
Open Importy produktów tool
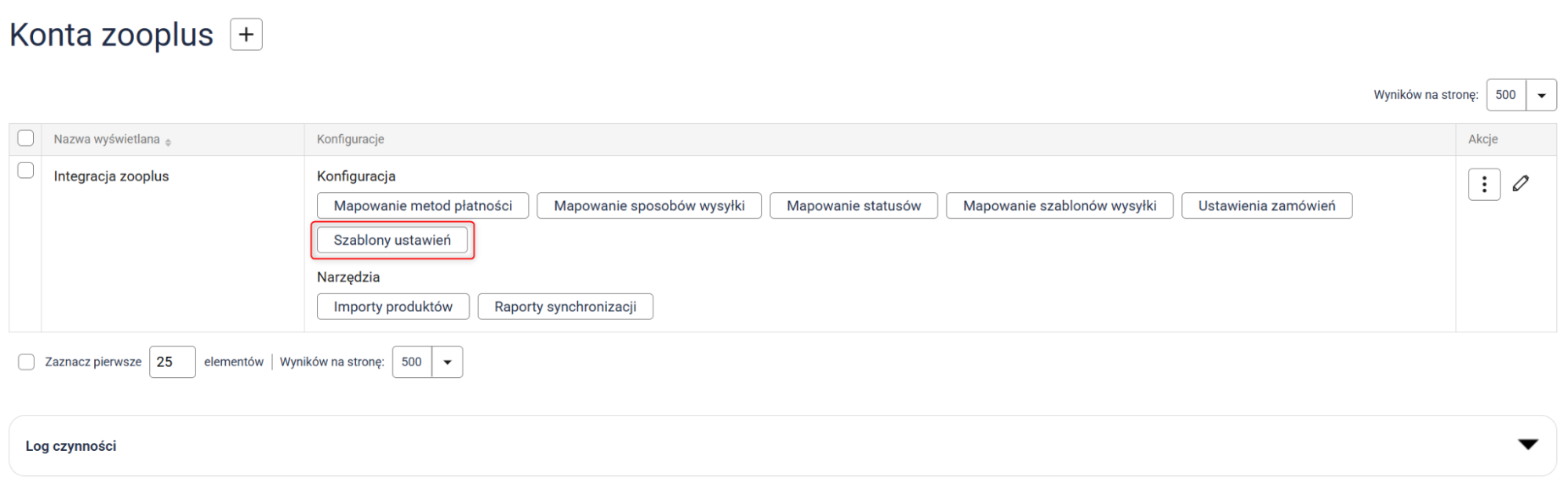coord(393,307)
